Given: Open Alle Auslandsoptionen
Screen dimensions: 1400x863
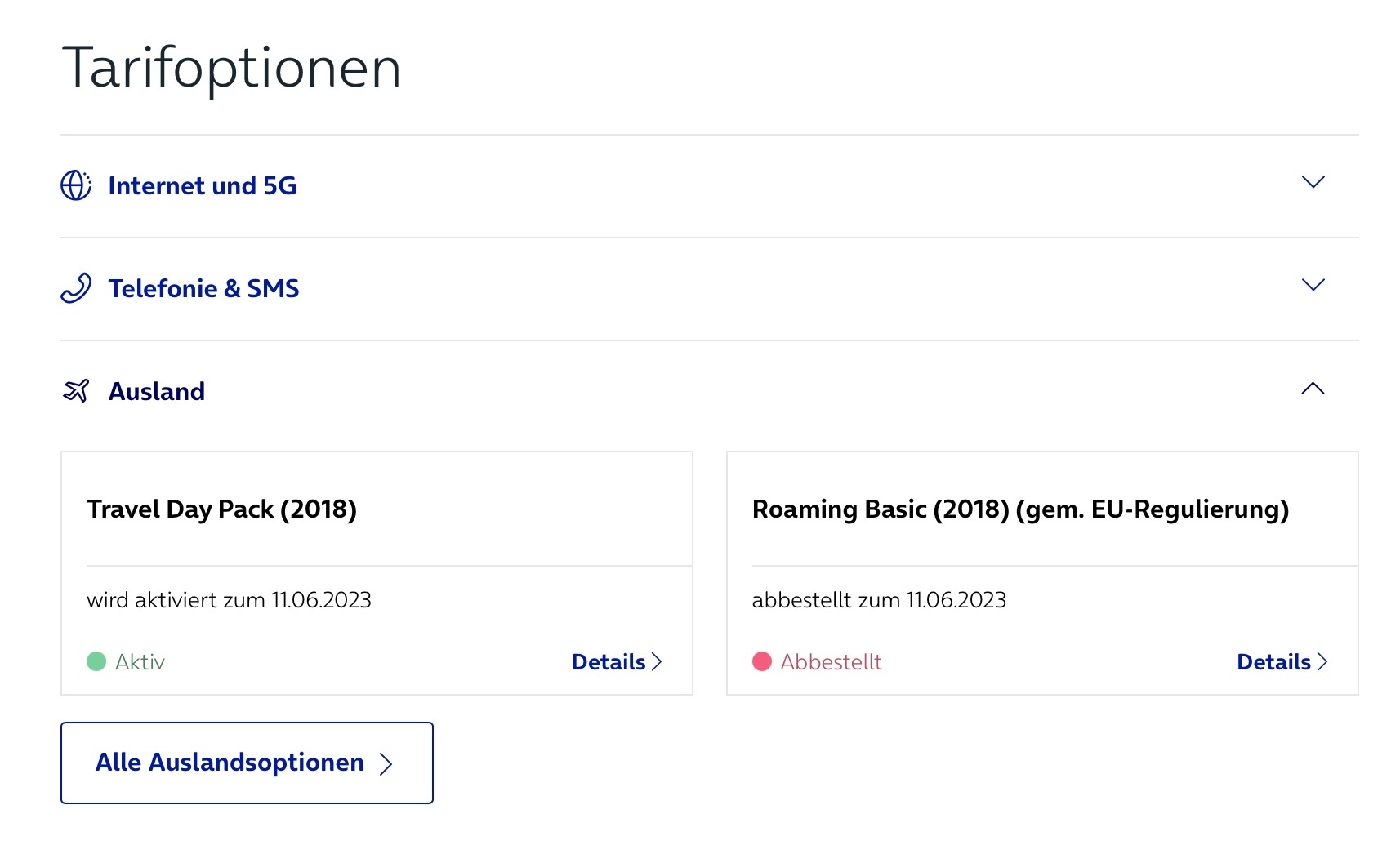Looking at the screenshot, I should 247,763.
